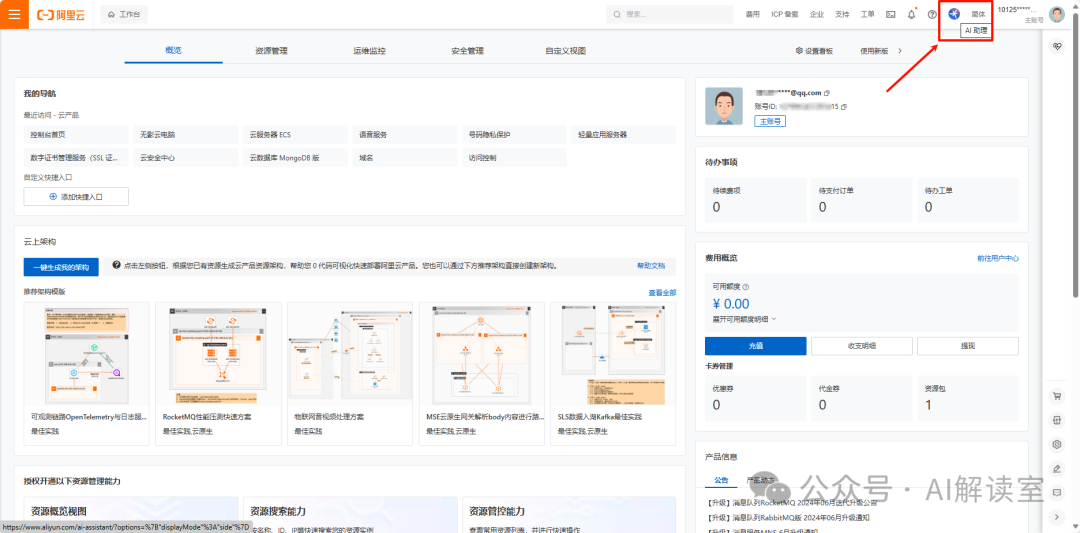Open 无影云电脑 shortcut
Viewport: 1080px width, 533px height.
[185, 134]
